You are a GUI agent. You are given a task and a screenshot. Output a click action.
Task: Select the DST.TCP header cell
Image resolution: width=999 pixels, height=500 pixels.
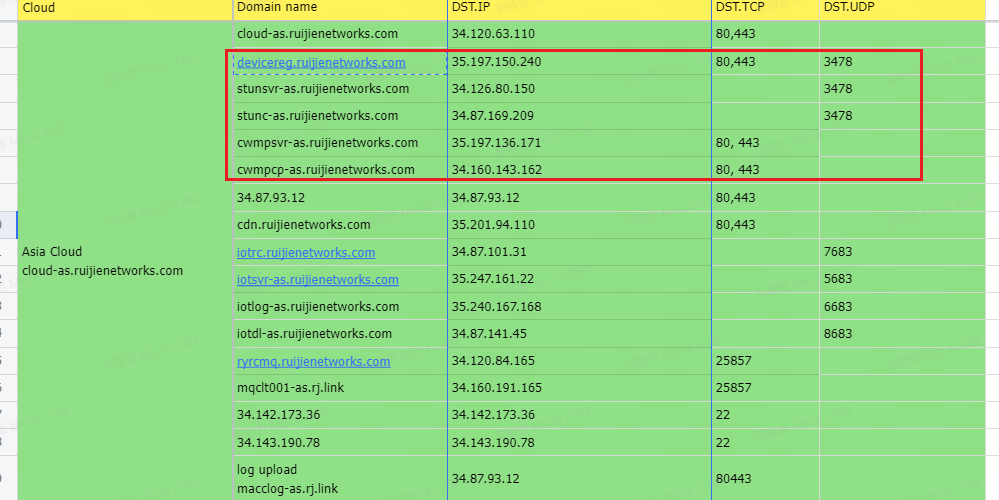pos(765,8)
